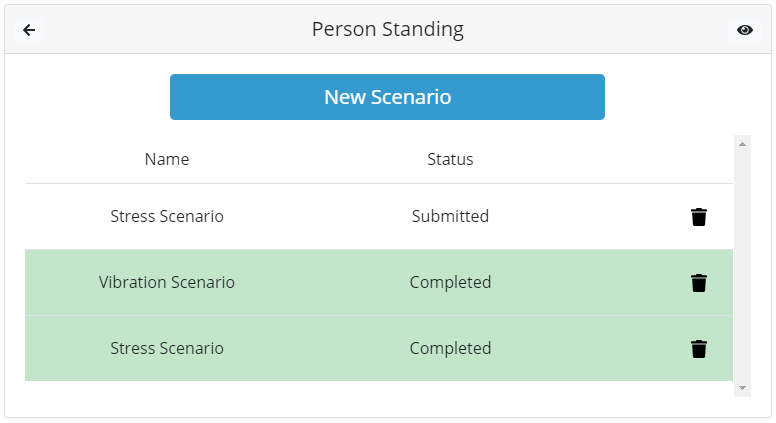Click the scrollbar up arrow
Viewport: 776px width, 423px height.
[742, 144]
